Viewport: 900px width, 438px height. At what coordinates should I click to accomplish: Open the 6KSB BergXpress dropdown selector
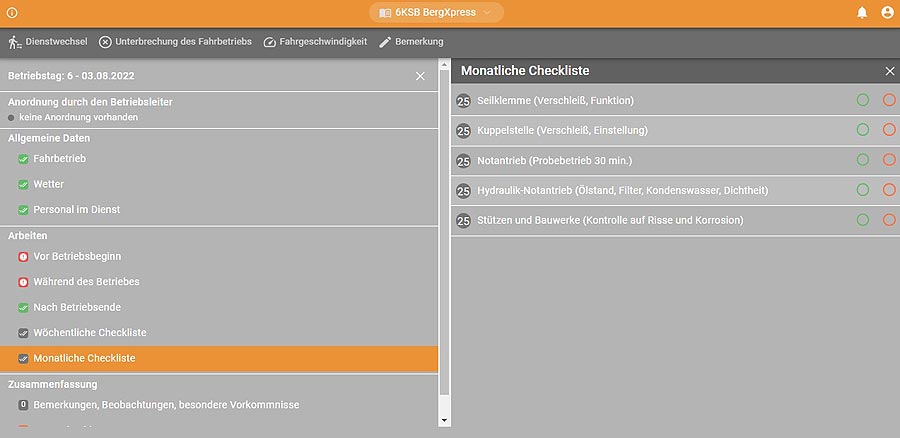coord(436,13)
